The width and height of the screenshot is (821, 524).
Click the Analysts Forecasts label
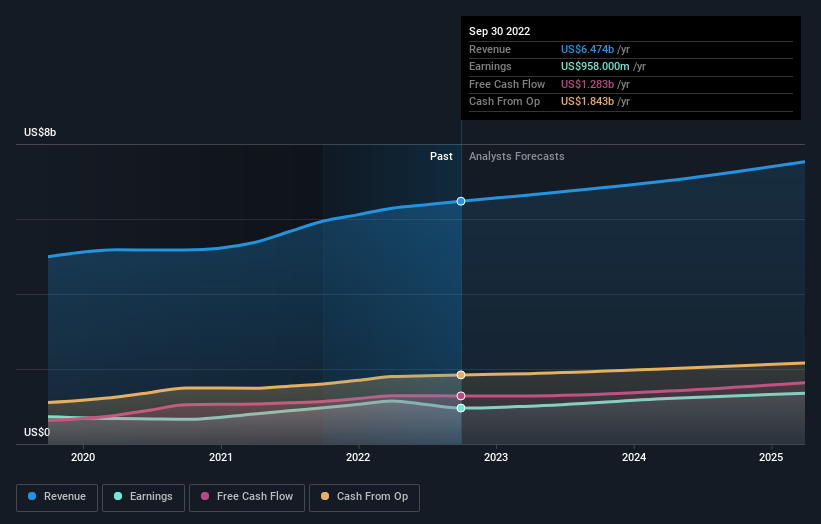pos(517,156)
